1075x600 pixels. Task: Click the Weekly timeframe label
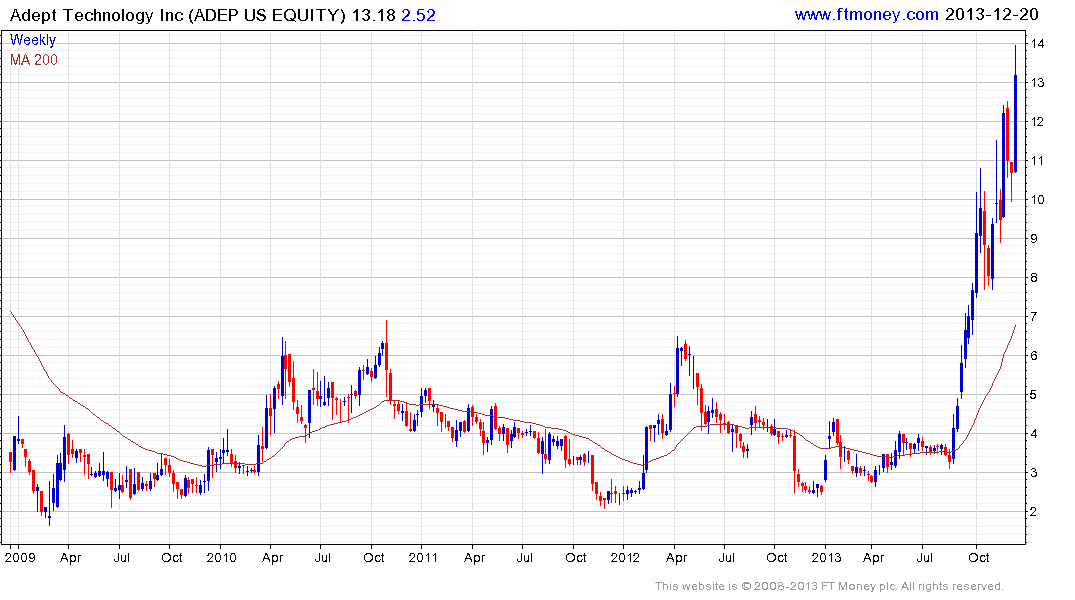[x=32, y=40]
